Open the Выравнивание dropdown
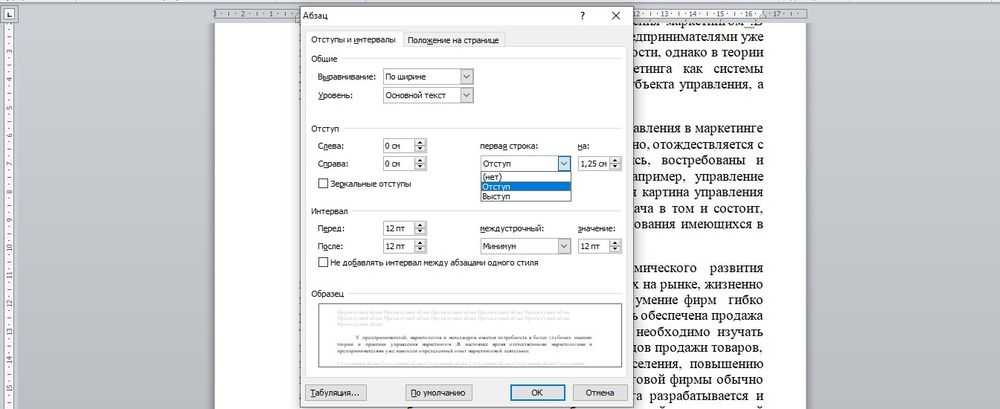This screenshot has width=1000, height=409. 466,76
